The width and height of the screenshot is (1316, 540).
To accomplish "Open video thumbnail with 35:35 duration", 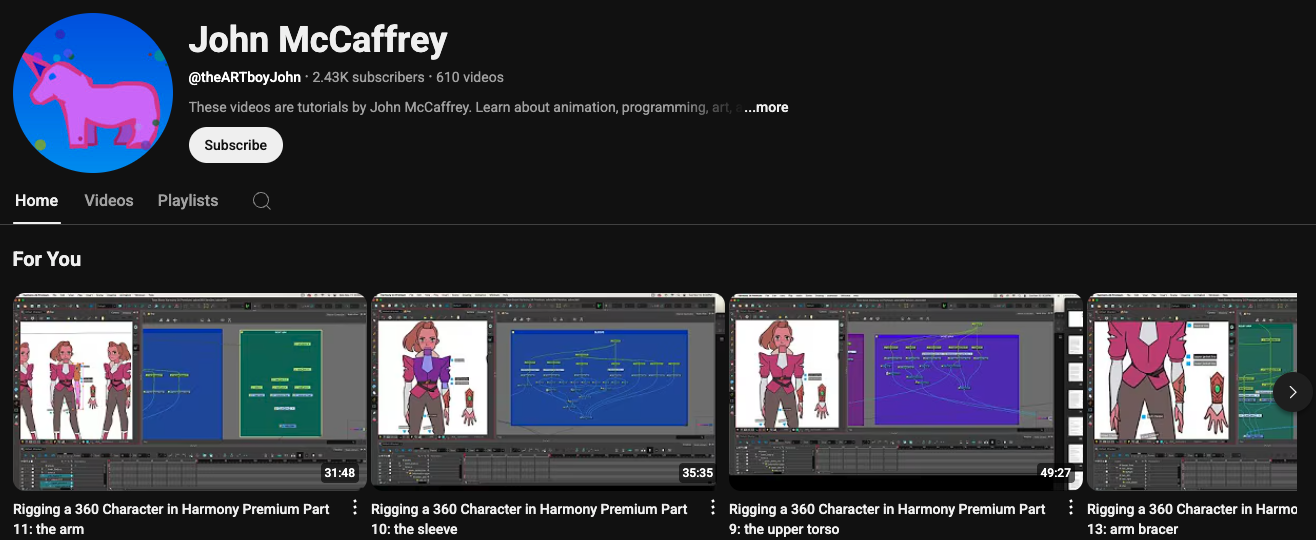I will (548, 392).
